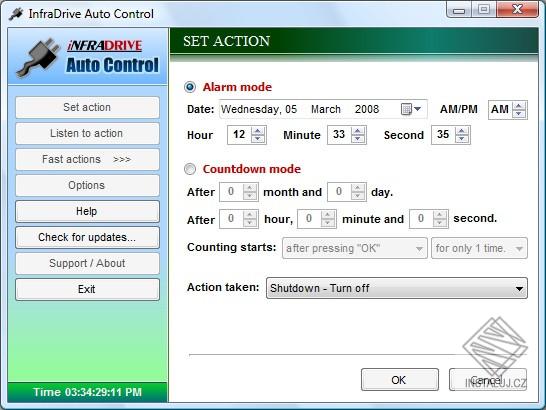This screenshot has width=546, height=410.
Task: Click the Set action sidebar button
Action: (x=87, y=107)
